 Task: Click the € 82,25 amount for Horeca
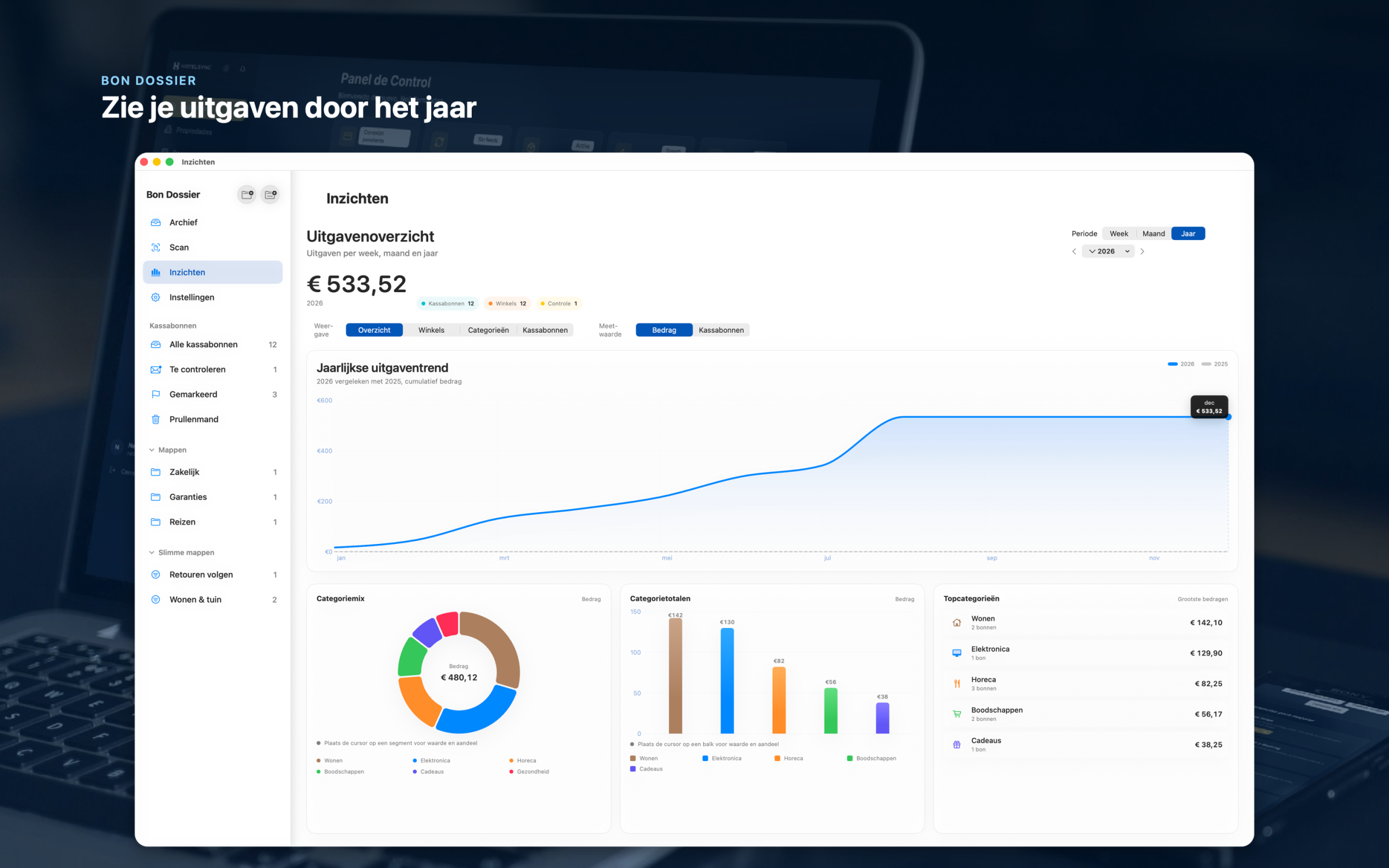coord(1208,683)
